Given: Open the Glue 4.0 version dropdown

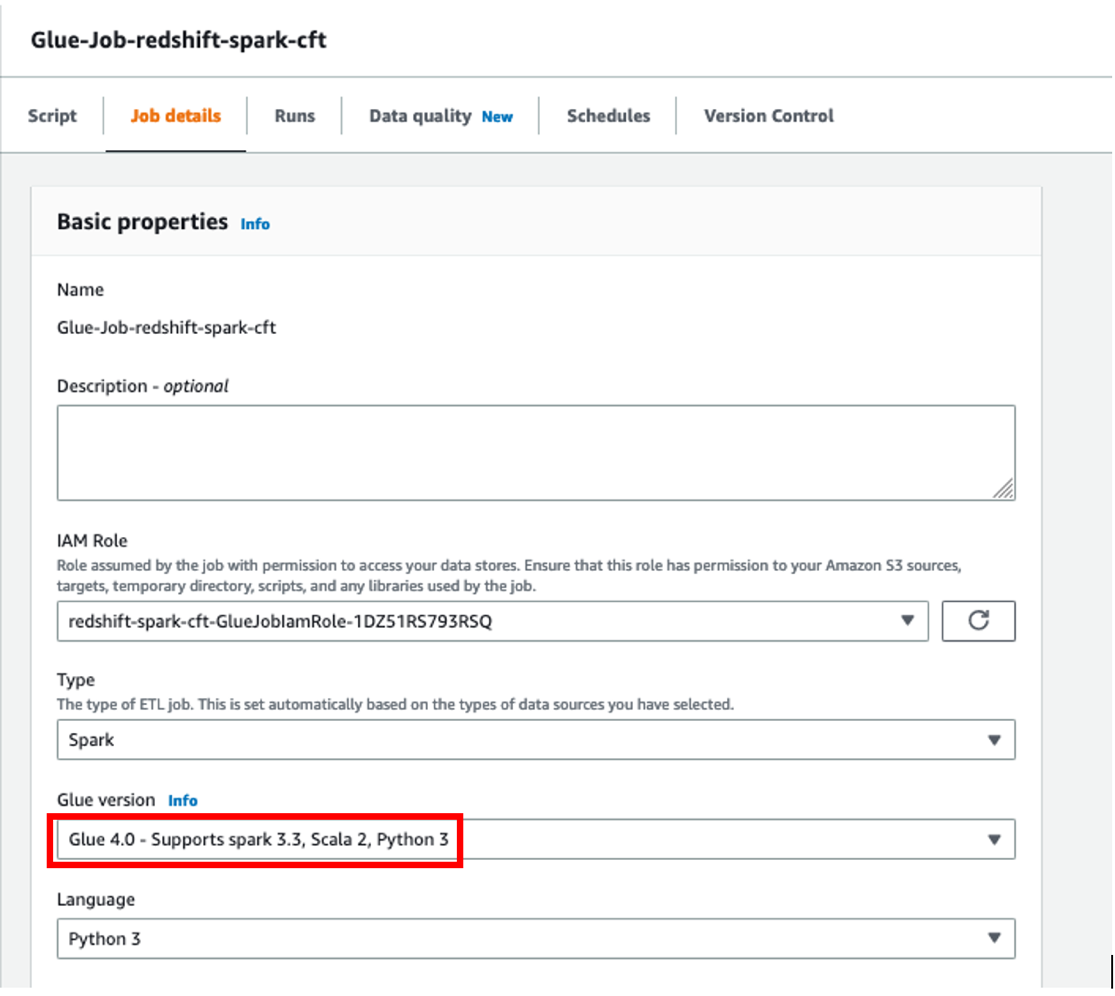Looking at the screenshot, I should (x=535, y=840).
